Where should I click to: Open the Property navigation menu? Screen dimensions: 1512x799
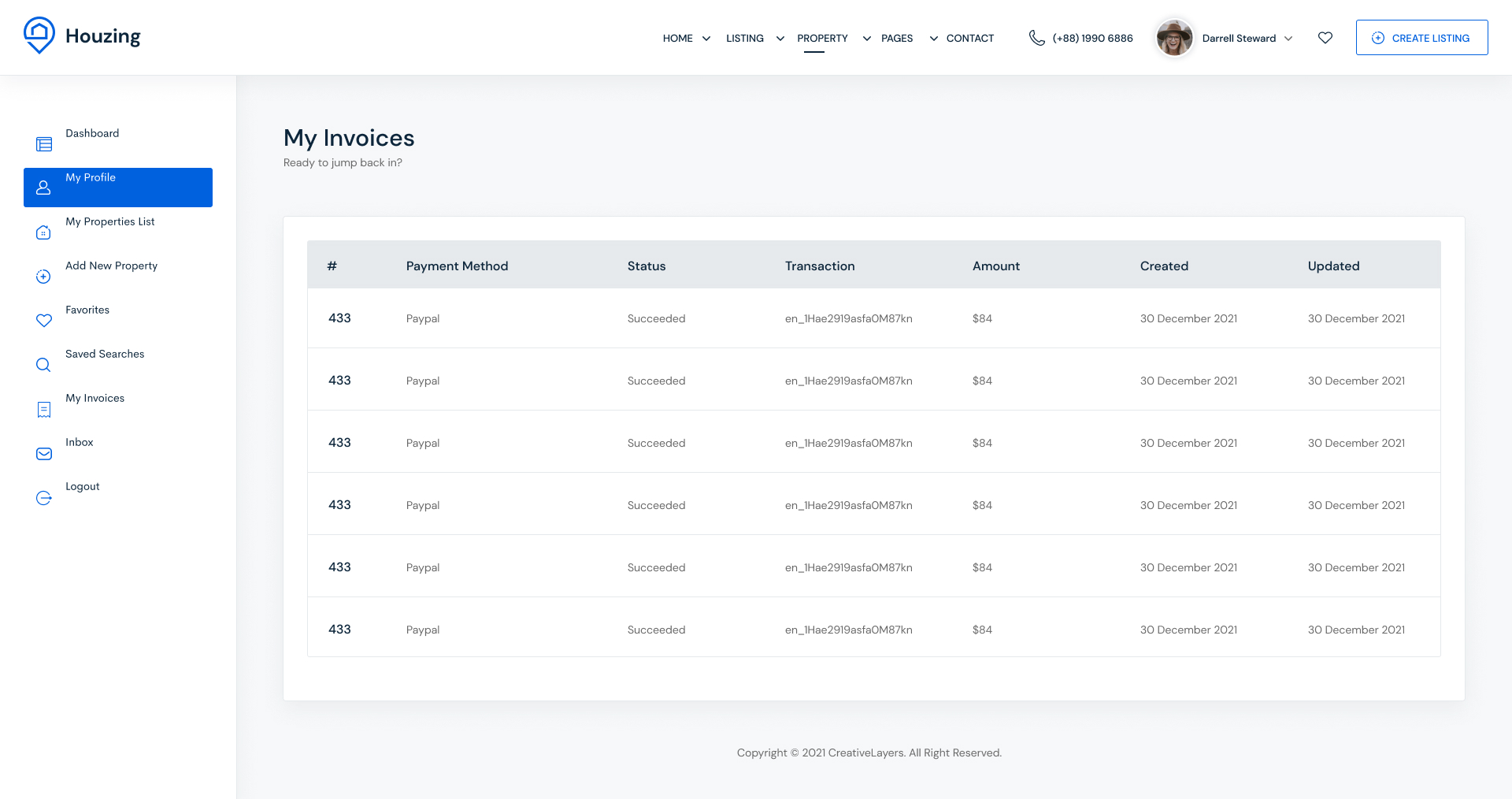point(822,39)
